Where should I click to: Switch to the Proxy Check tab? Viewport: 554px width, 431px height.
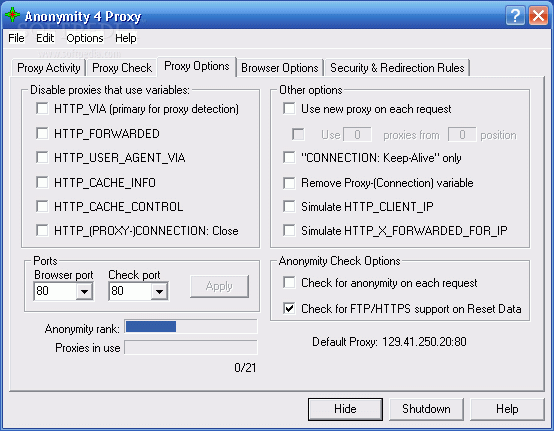point(122,67)
